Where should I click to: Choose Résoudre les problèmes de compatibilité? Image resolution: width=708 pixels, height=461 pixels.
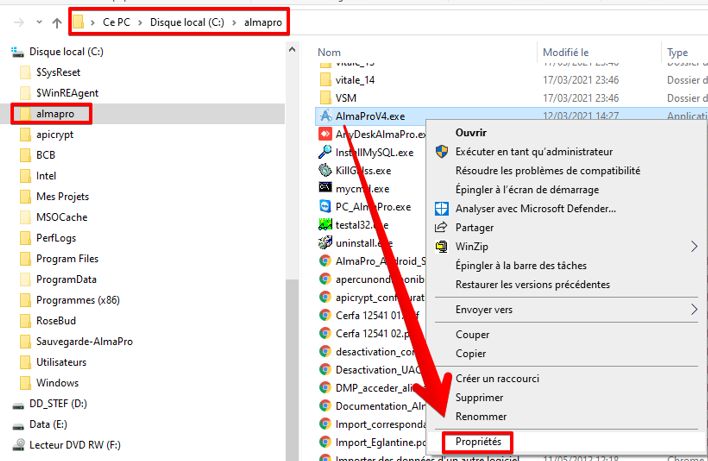point(548,171)
